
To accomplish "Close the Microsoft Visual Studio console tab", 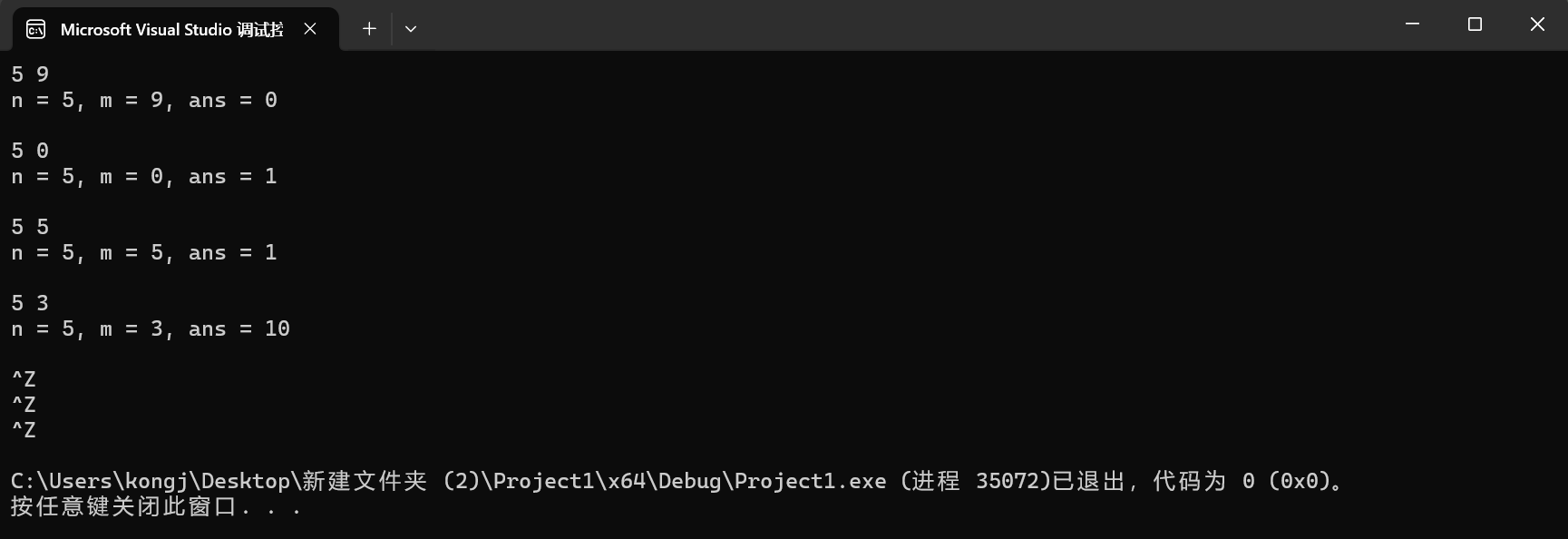I will (310, 29).
